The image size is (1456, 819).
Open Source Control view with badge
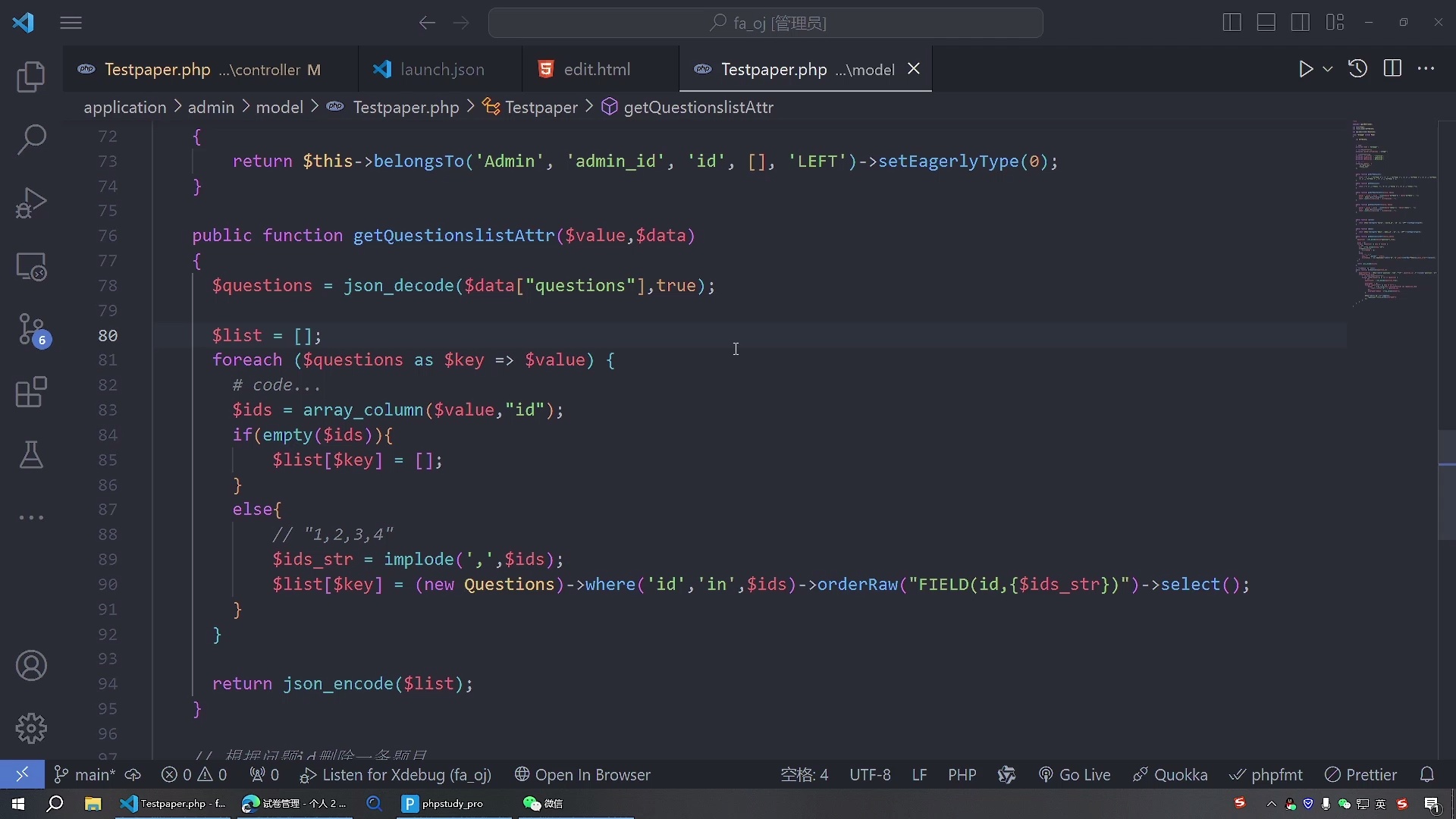pyautogui.click(x=31, y=330)
